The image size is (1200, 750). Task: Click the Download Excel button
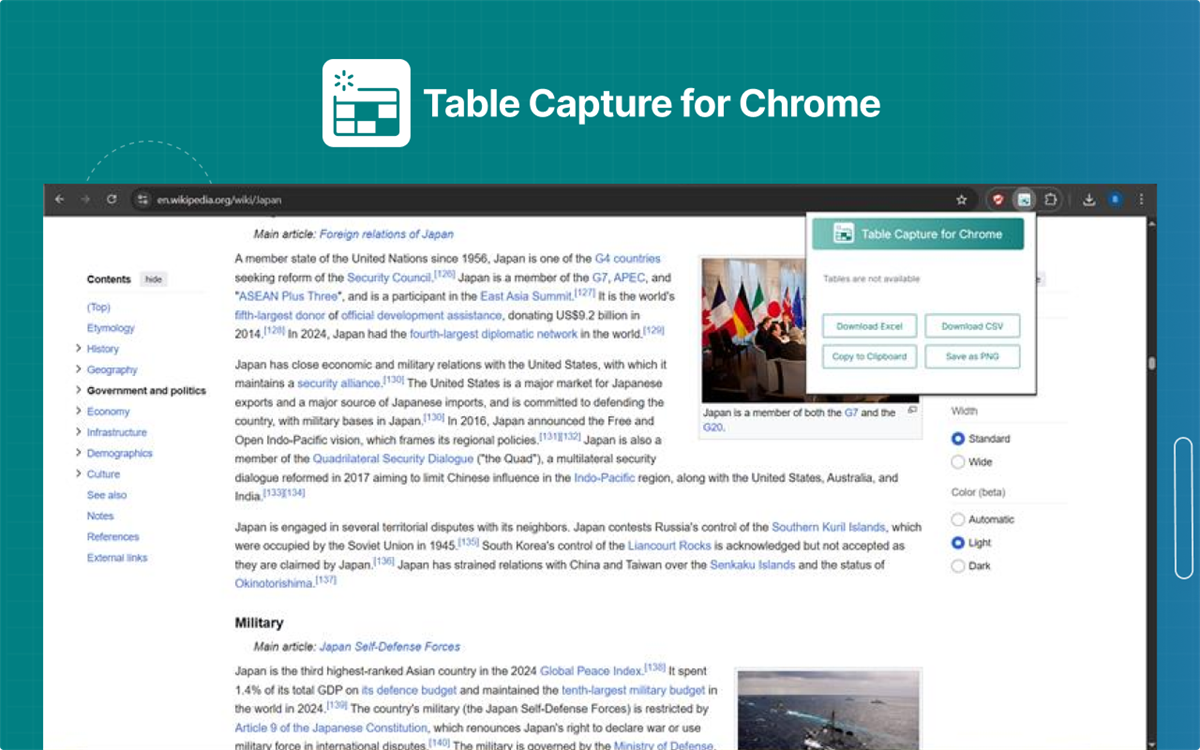868,325
